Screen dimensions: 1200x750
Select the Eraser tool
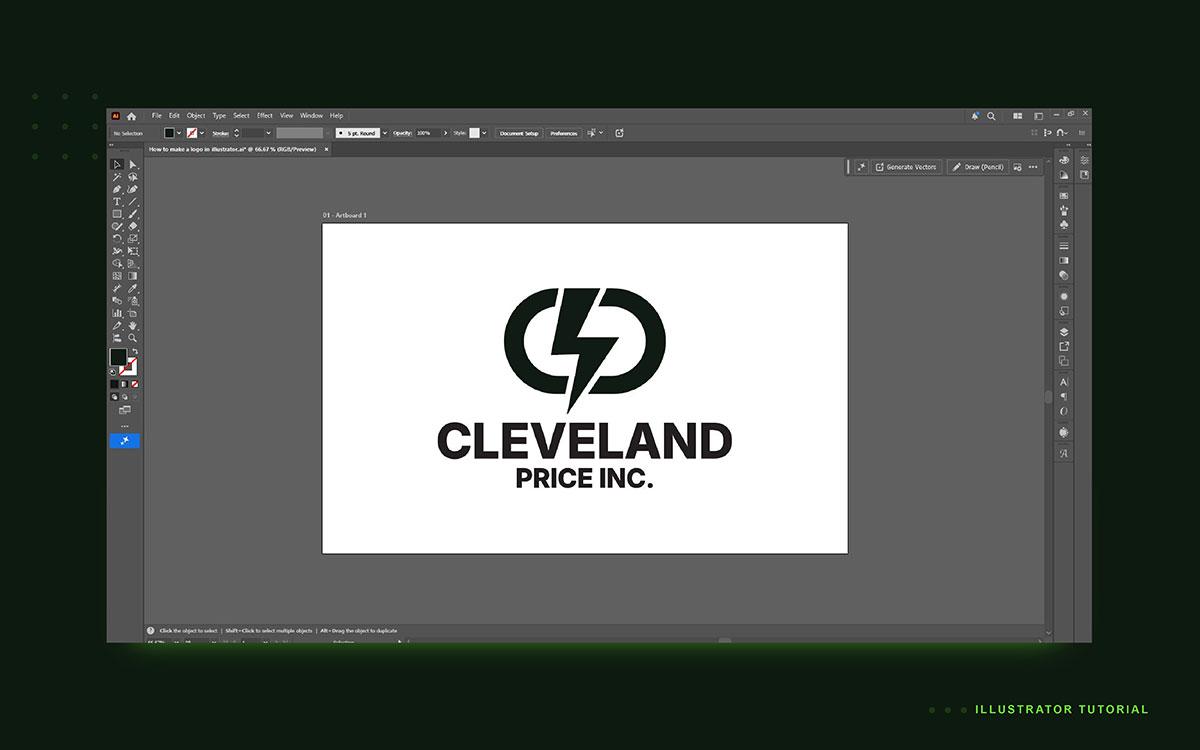coord(133,227)
